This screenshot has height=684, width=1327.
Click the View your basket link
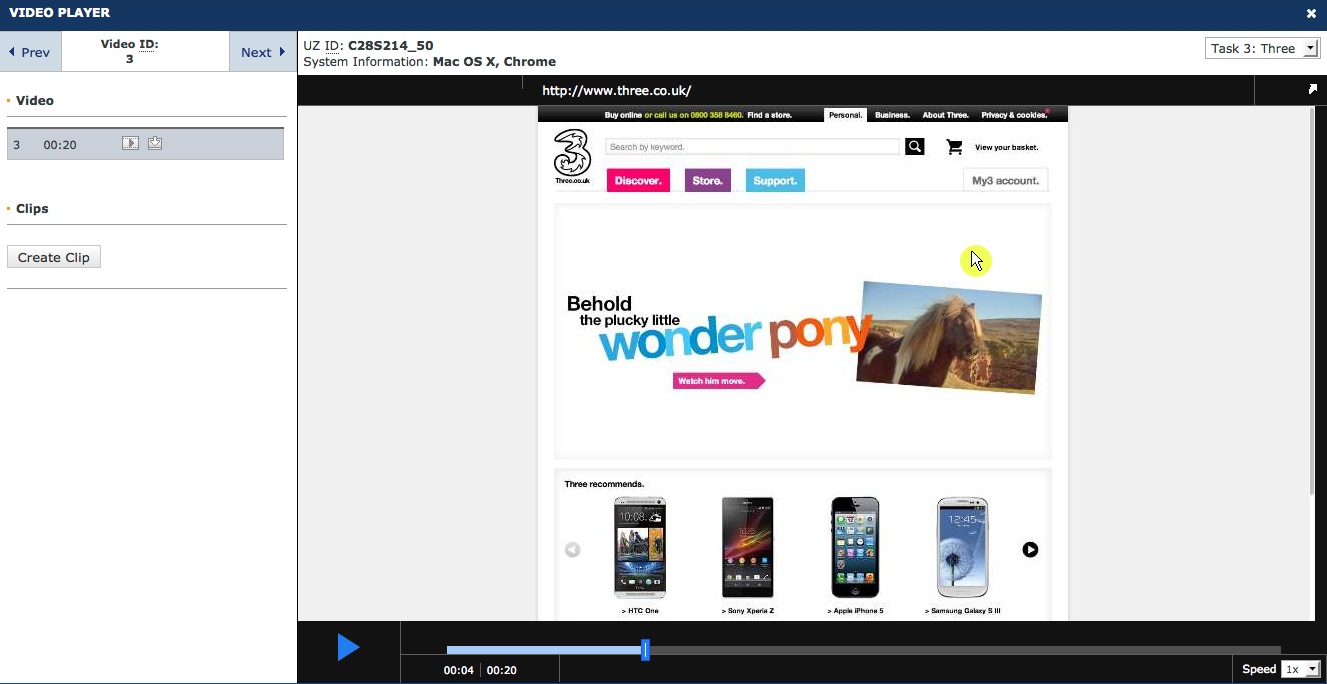coord(1006,147)
